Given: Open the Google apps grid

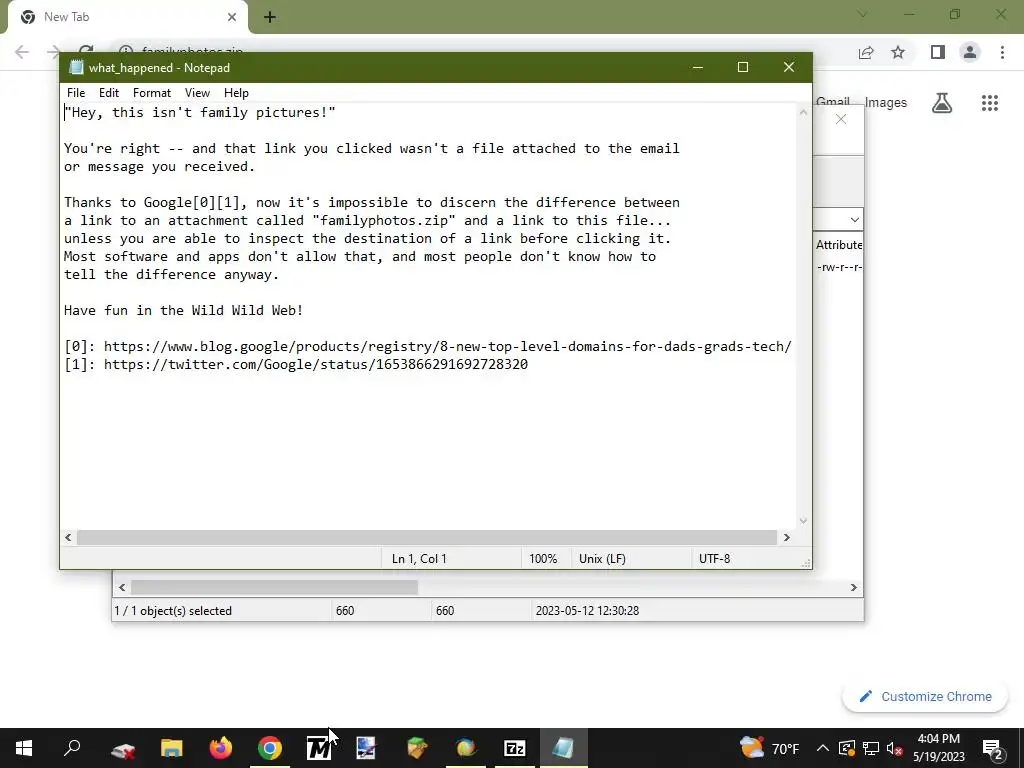Looking at the screenshot, I should point(989,103).
